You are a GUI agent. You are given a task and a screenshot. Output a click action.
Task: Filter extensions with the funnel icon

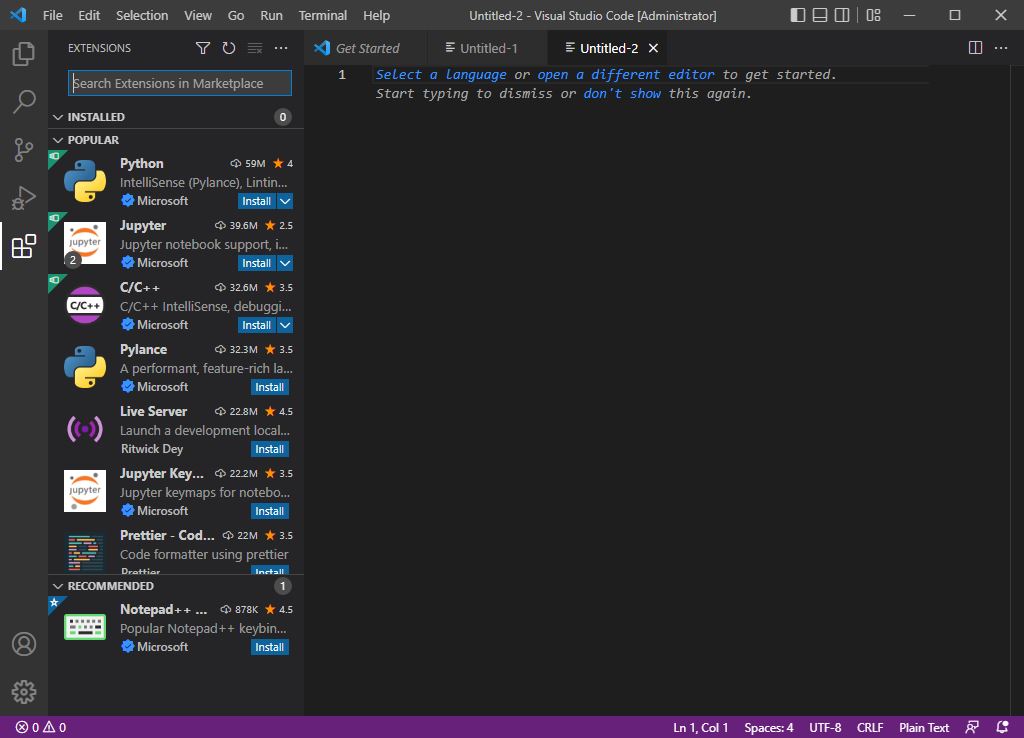[203, 48]
